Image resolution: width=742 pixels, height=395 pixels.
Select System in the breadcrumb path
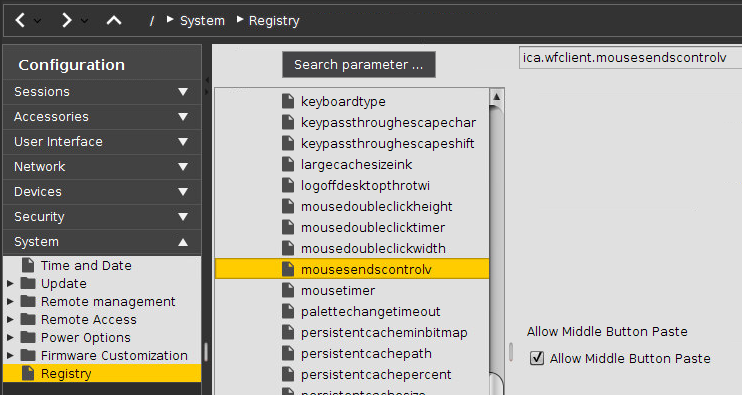202,21
